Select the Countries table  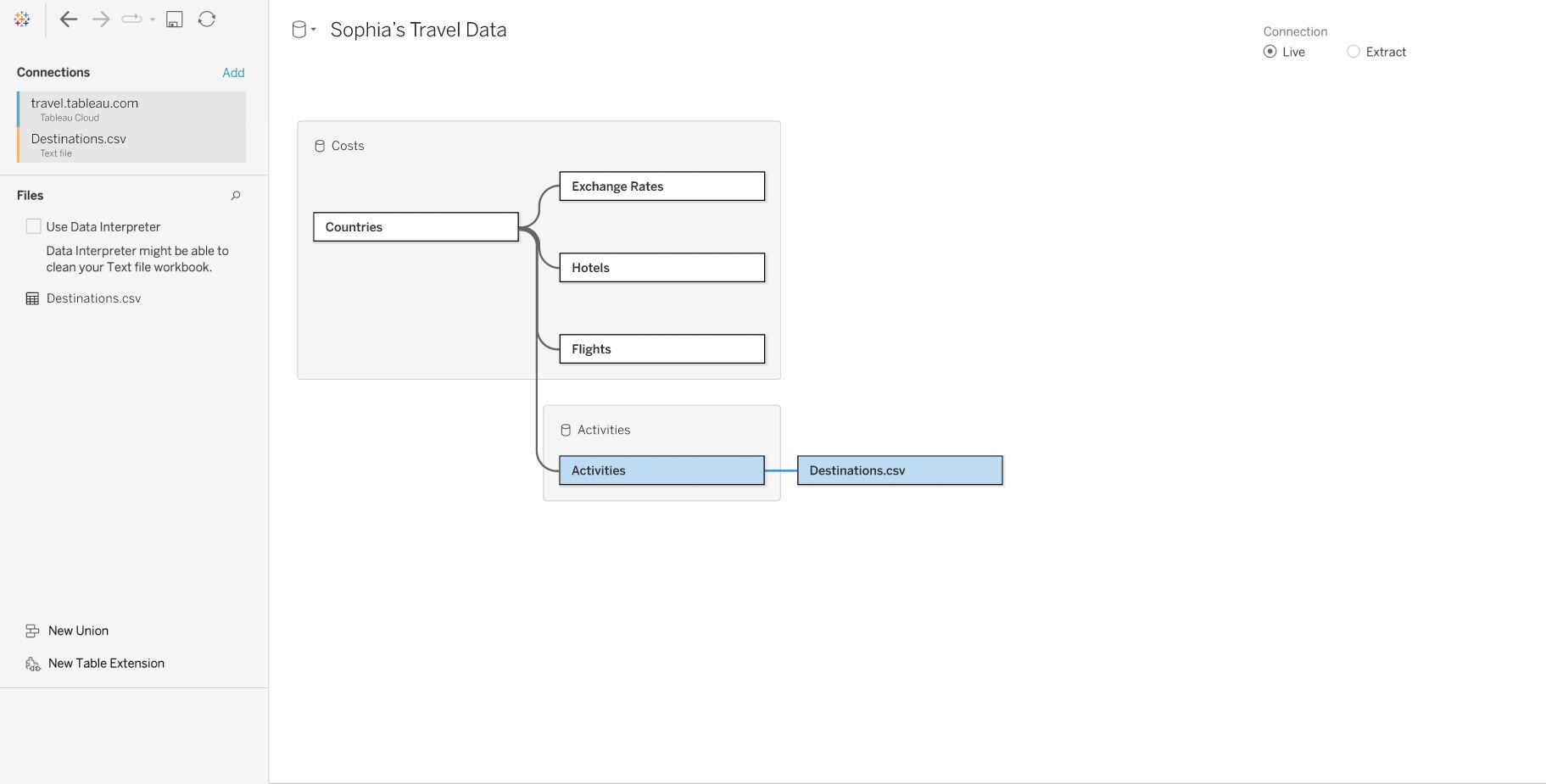pyautogui.click(x=416, y=227)
